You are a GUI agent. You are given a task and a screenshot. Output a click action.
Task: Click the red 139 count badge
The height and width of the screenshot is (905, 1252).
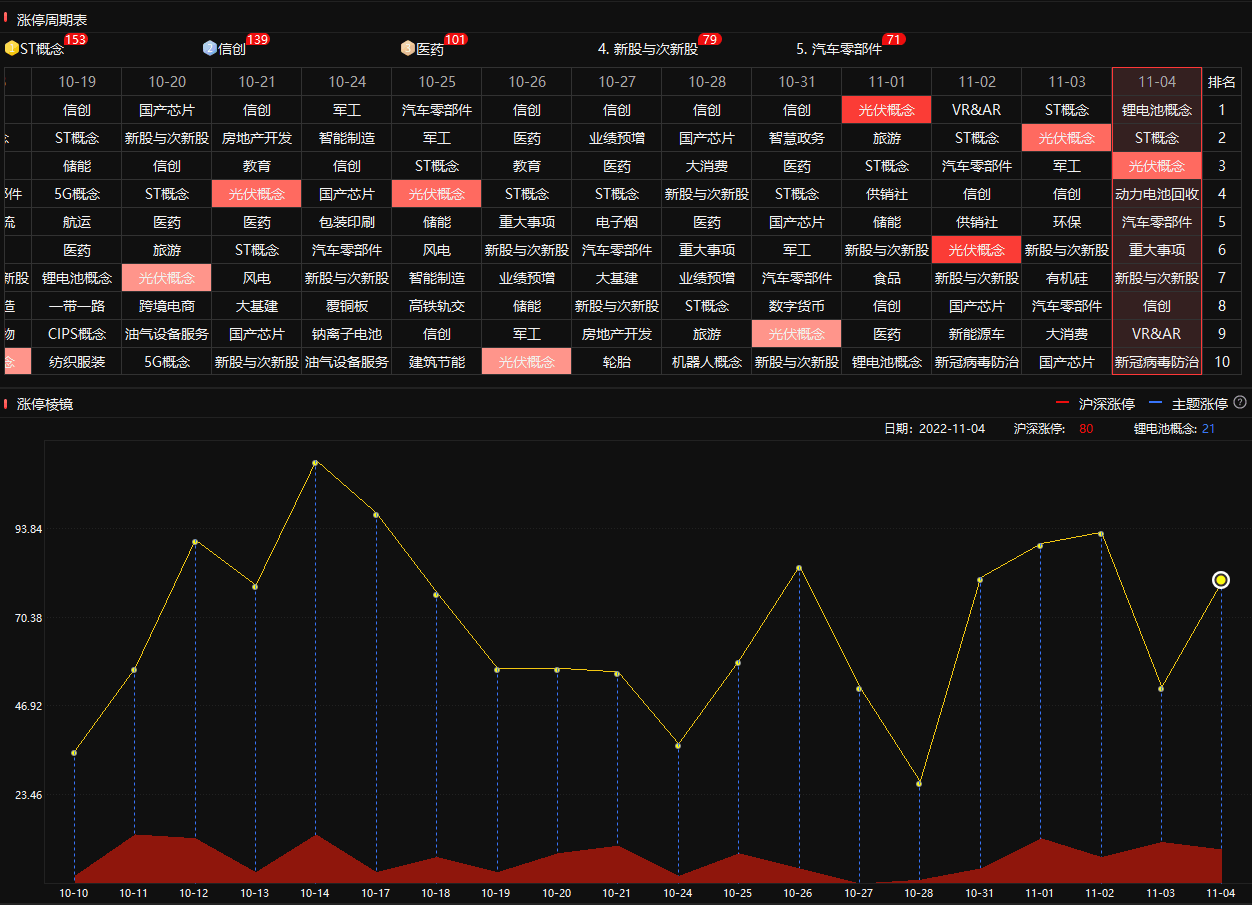pos(258,40)
